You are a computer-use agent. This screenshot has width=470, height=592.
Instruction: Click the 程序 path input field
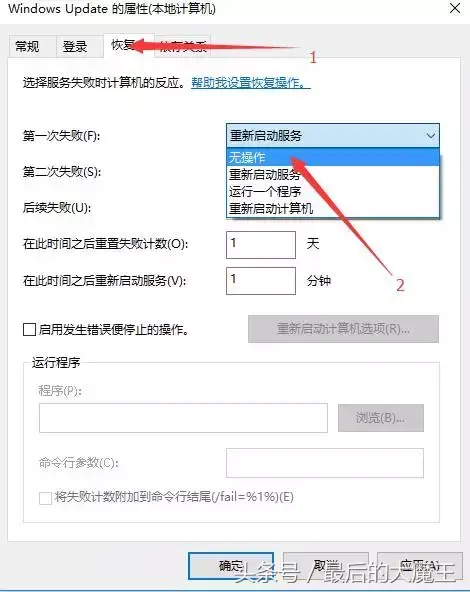183,418
